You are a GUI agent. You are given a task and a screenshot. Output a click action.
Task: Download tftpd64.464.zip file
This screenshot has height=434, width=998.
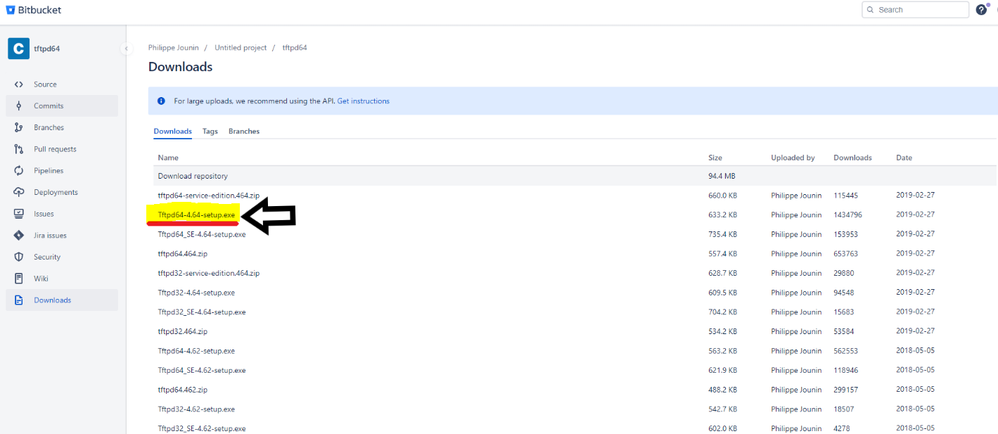click(x=182, y=254)
